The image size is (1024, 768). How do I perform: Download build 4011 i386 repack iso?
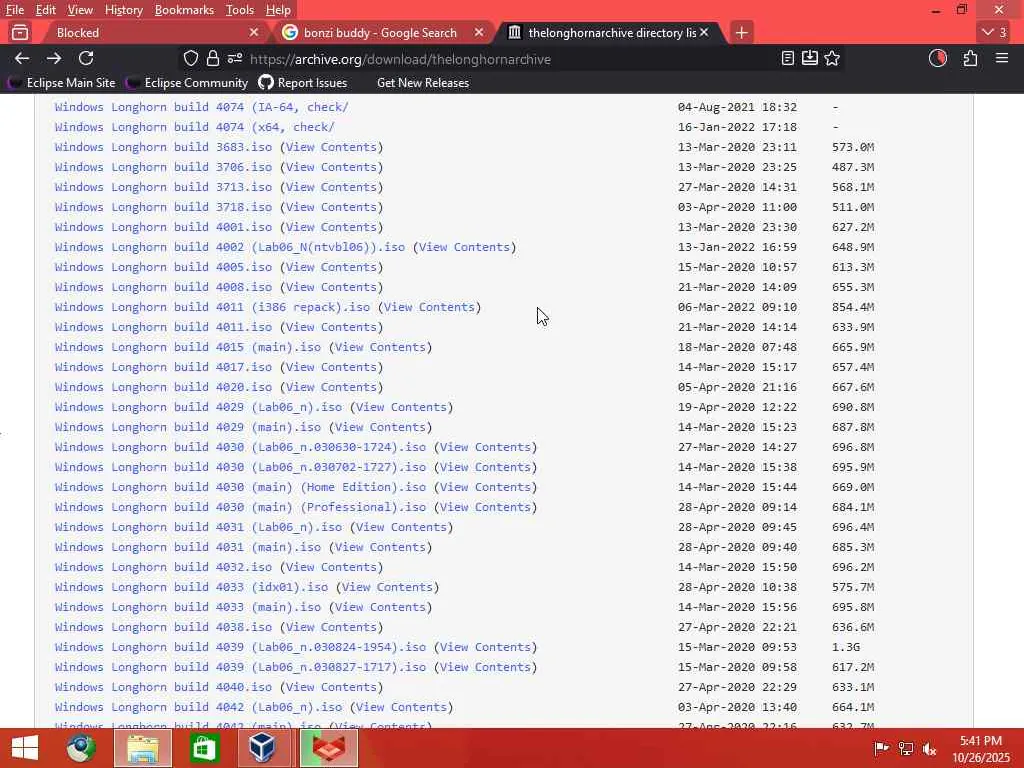point(212,307)
